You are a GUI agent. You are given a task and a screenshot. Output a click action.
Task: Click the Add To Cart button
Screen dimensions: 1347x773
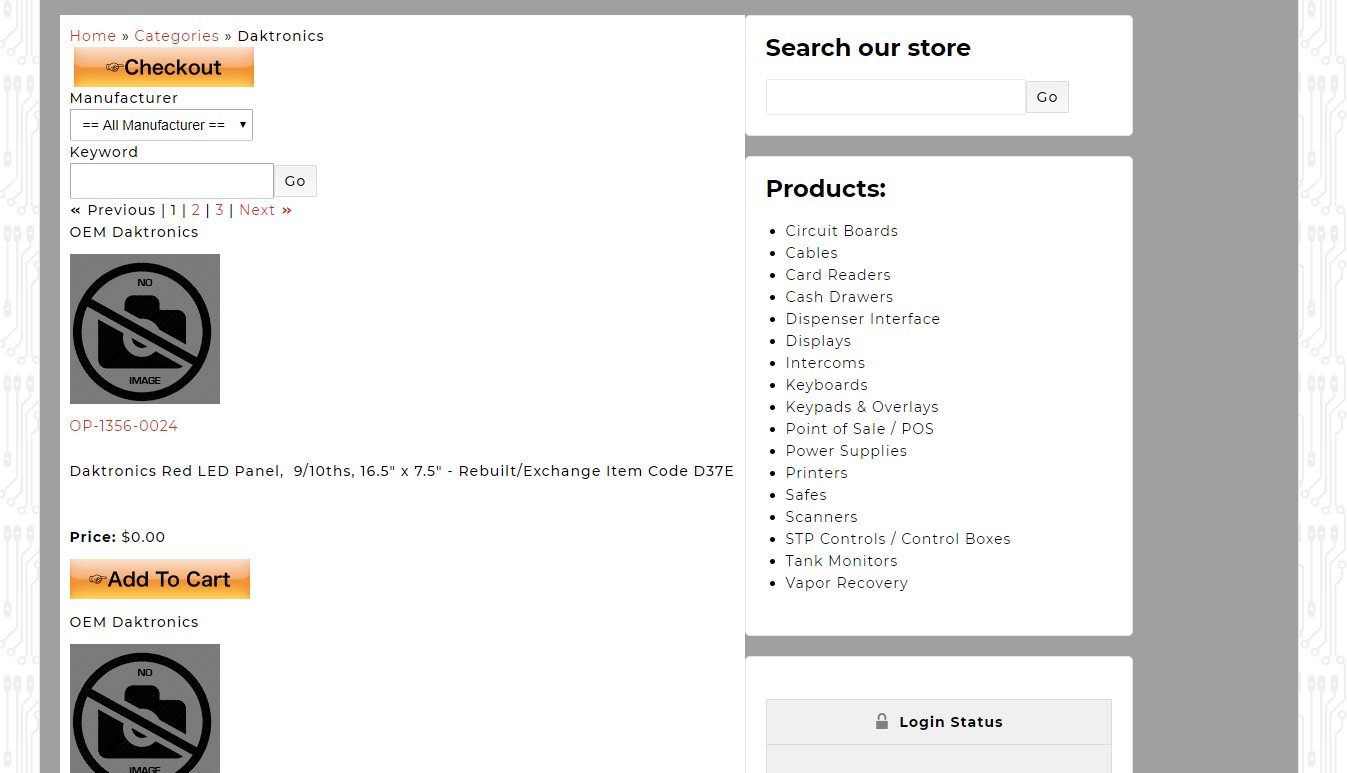[160, 579]
